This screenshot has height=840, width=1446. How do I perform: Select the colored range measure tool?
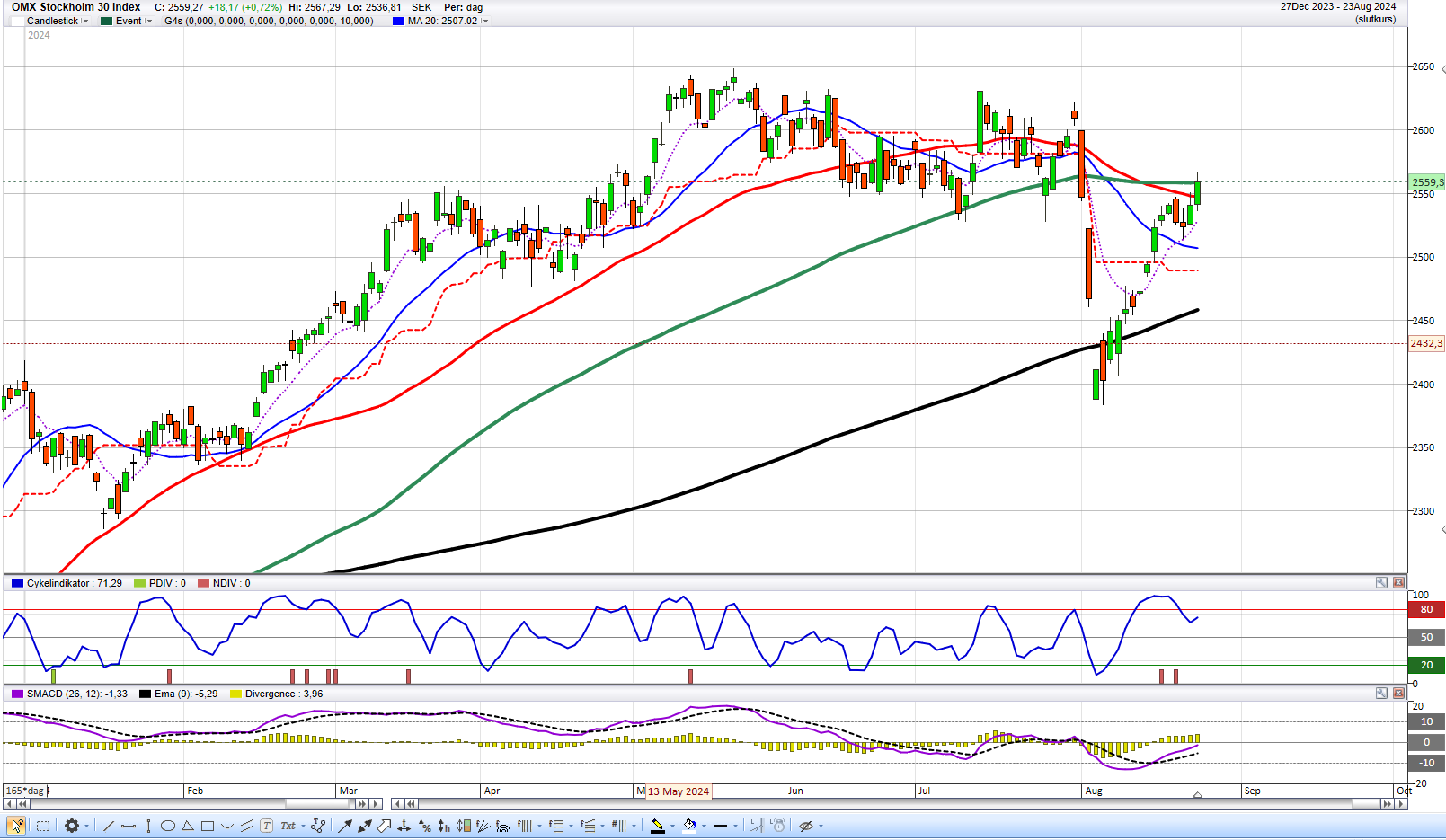pos(464,826)
